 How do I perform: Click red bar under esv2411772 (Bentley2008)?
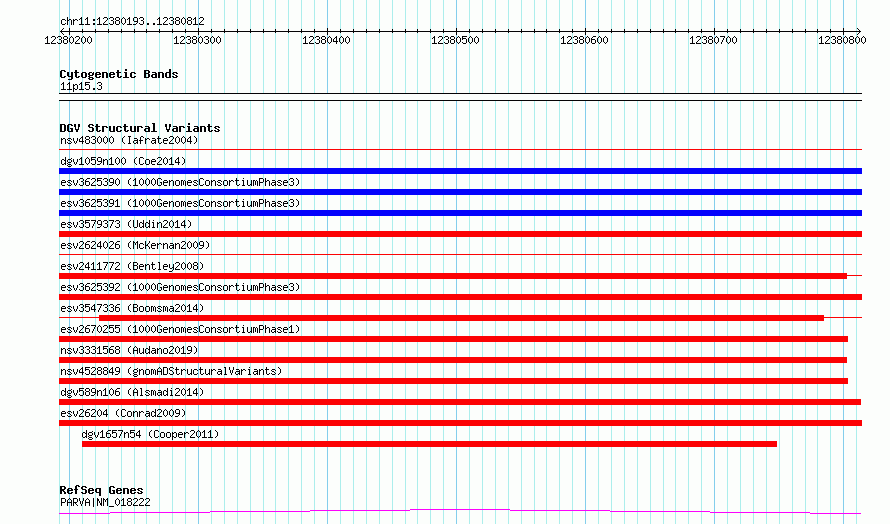tap(453, 276)
